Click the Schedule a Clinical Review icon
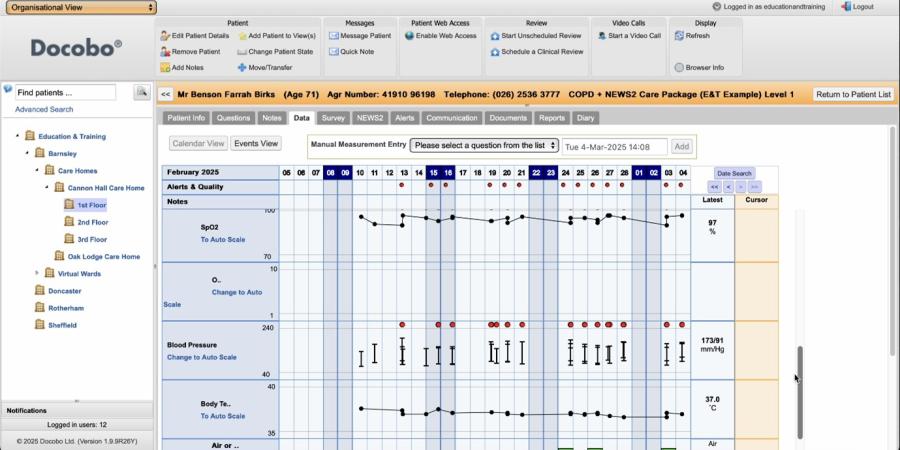Screen dimensions: 900x450 495,52
